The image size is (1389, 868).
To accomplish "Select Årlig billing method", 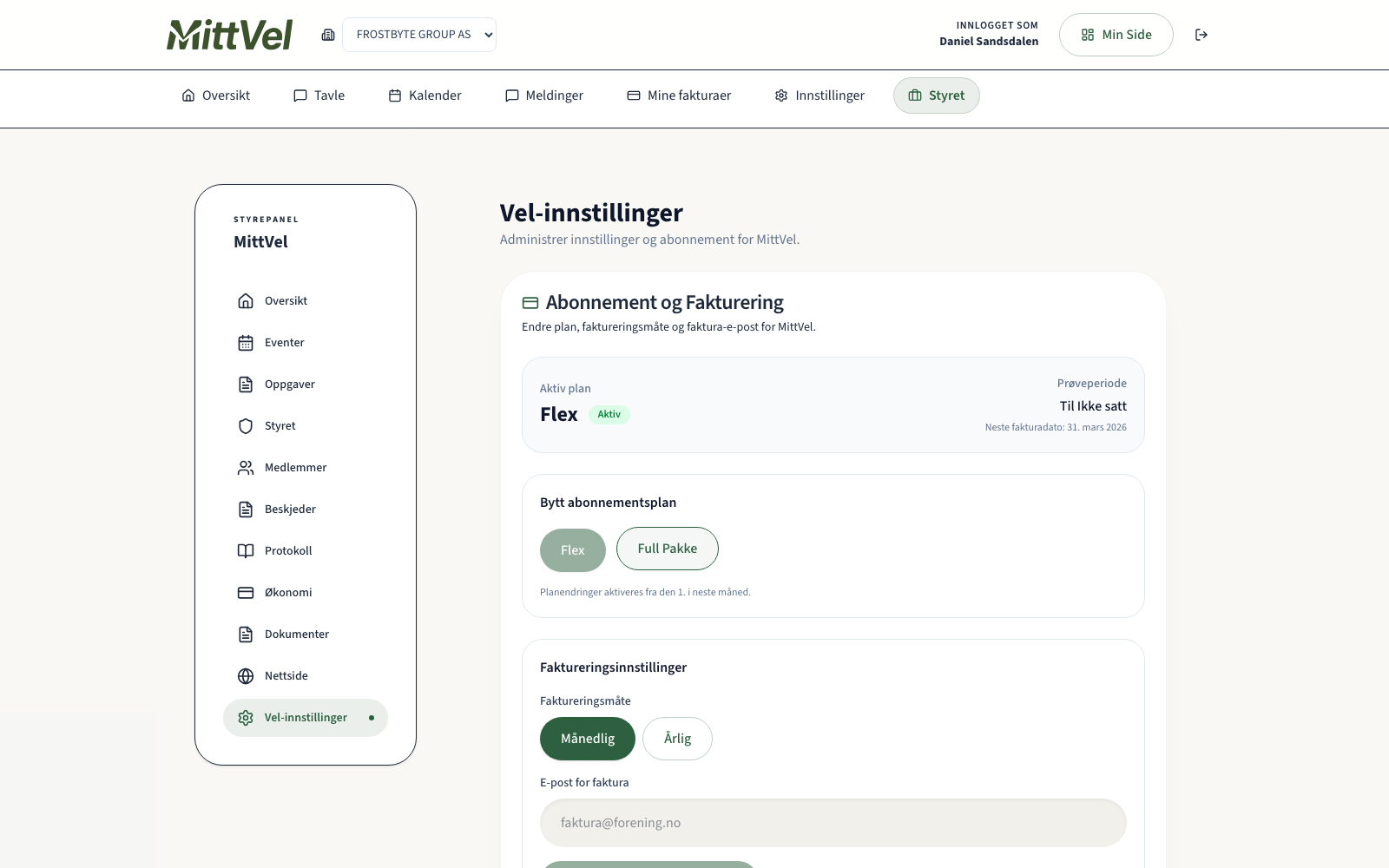I will [x=677, y=739].
